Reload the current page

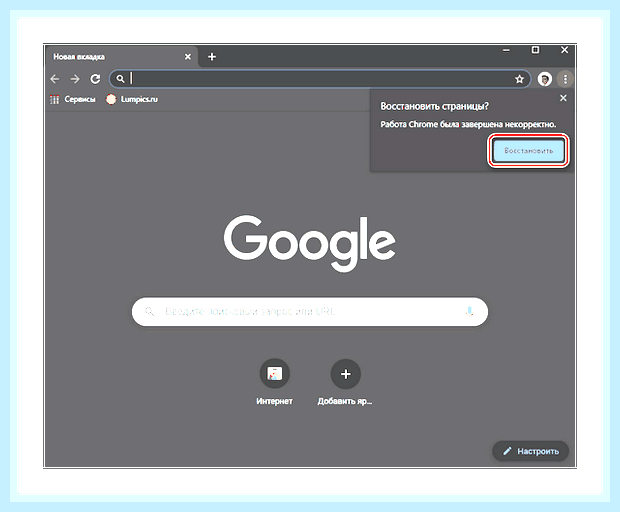(95, 79)
